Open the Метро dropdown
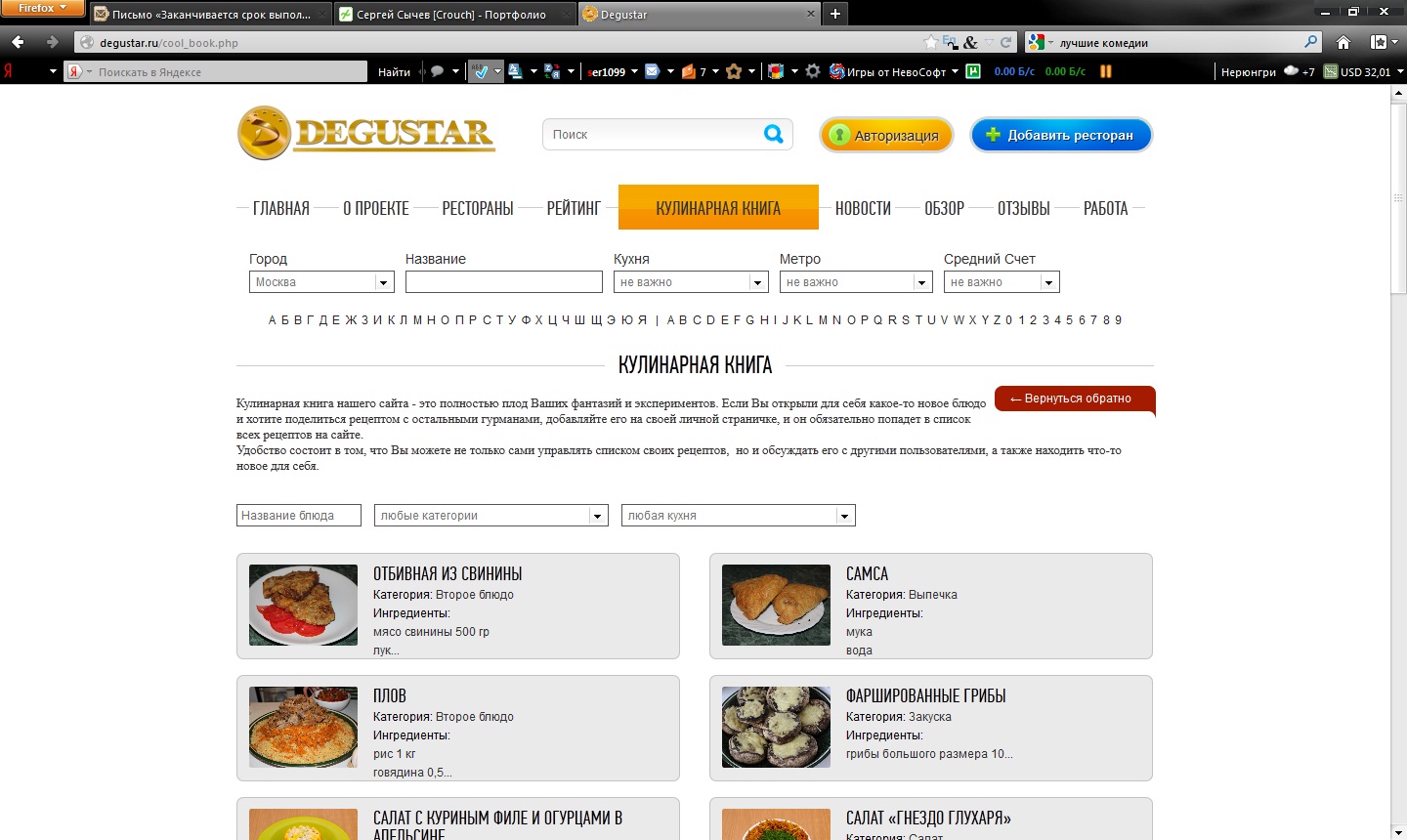Image resolution: width=1407 pixels, height=840 pixels. pos(856,282)
